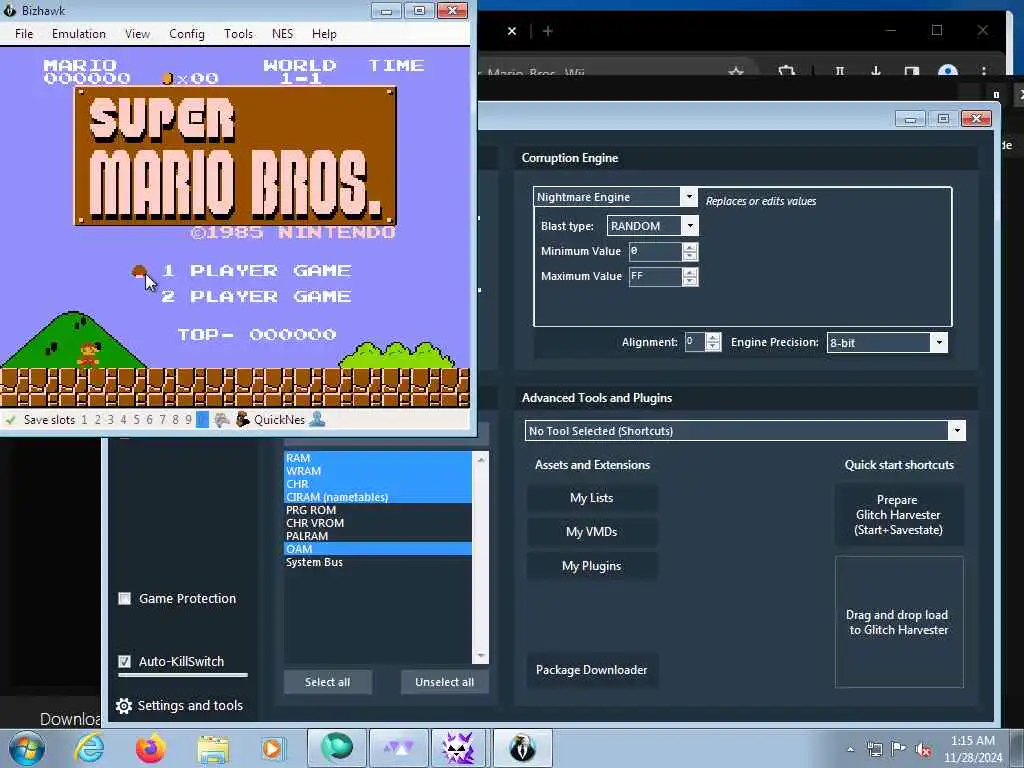Click the My VMDs button
This screenshot has width=1024, height=768.
pos(592,532)
